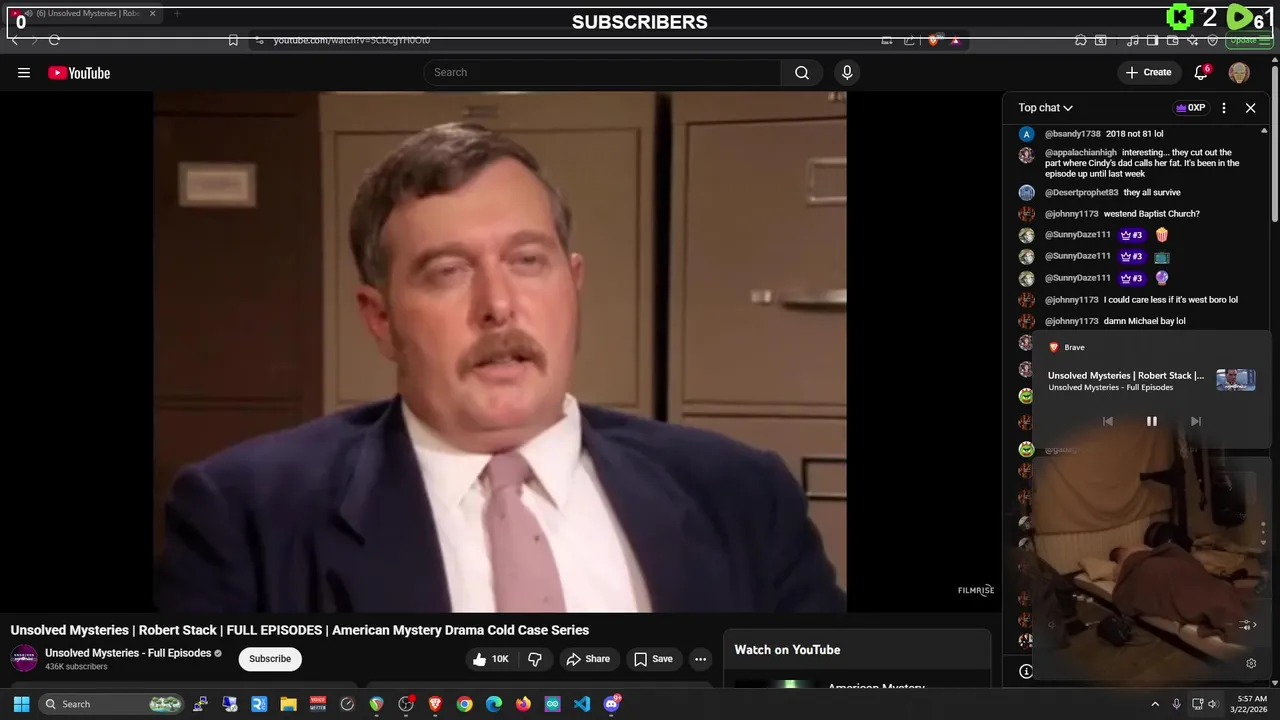Open File Explorer from taskbar

click(288, 704)
